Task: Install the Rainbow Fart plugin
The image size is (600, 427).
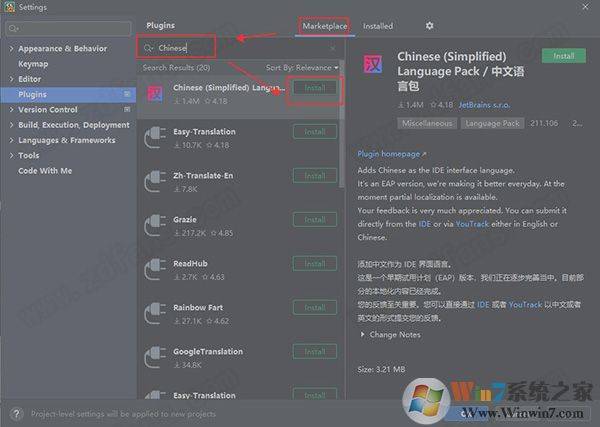Action: click(x=315, y=308)
